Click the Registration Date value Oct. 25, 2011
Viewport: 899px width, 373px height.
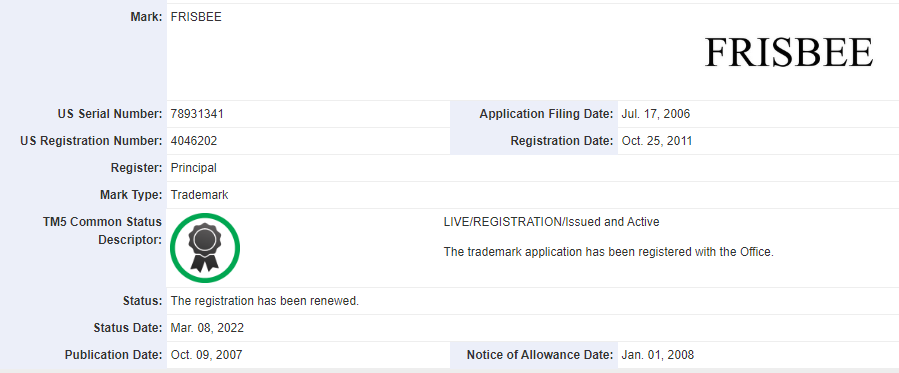pos(656,141)
